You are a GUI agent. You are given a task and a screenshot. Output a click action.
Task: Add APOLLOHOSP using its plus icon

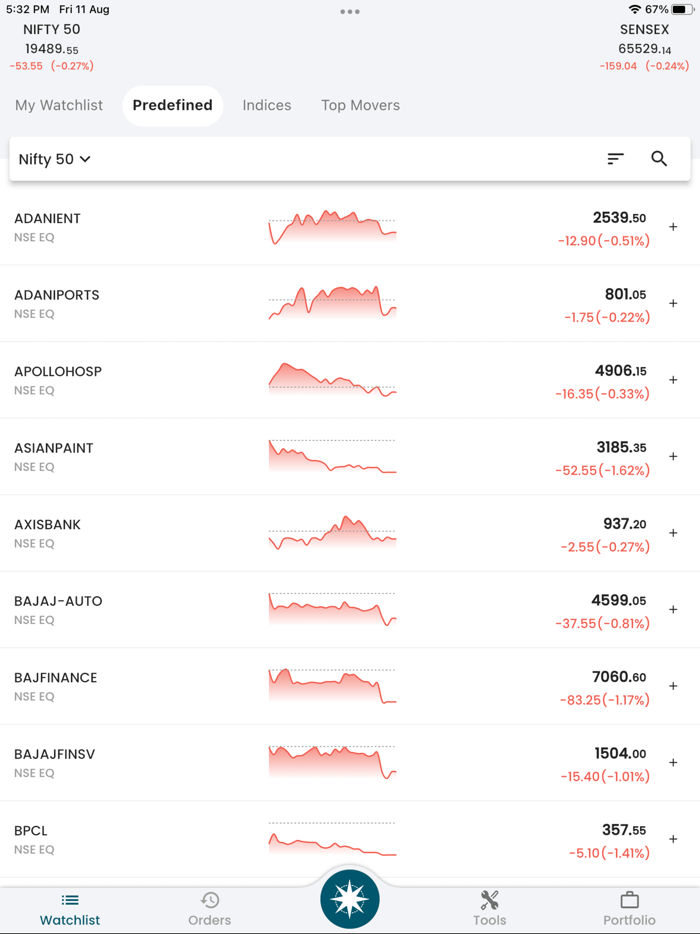[x=673, y=379]
